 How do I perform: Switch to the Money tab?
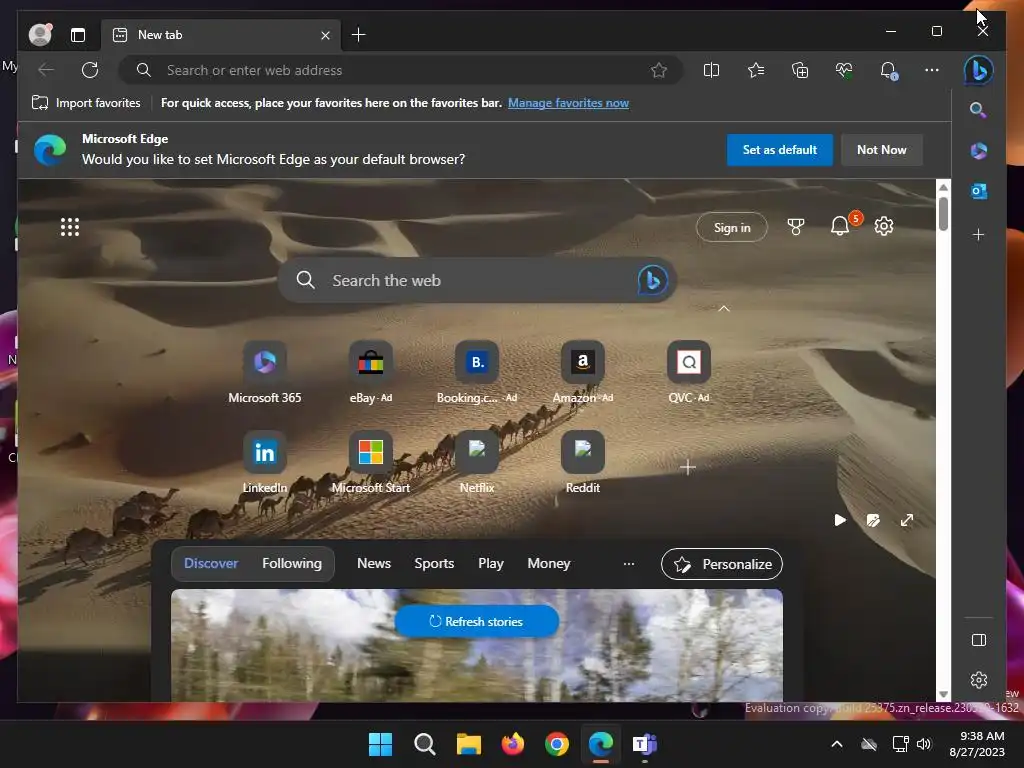pyautogui.click(x=549, y=563)
